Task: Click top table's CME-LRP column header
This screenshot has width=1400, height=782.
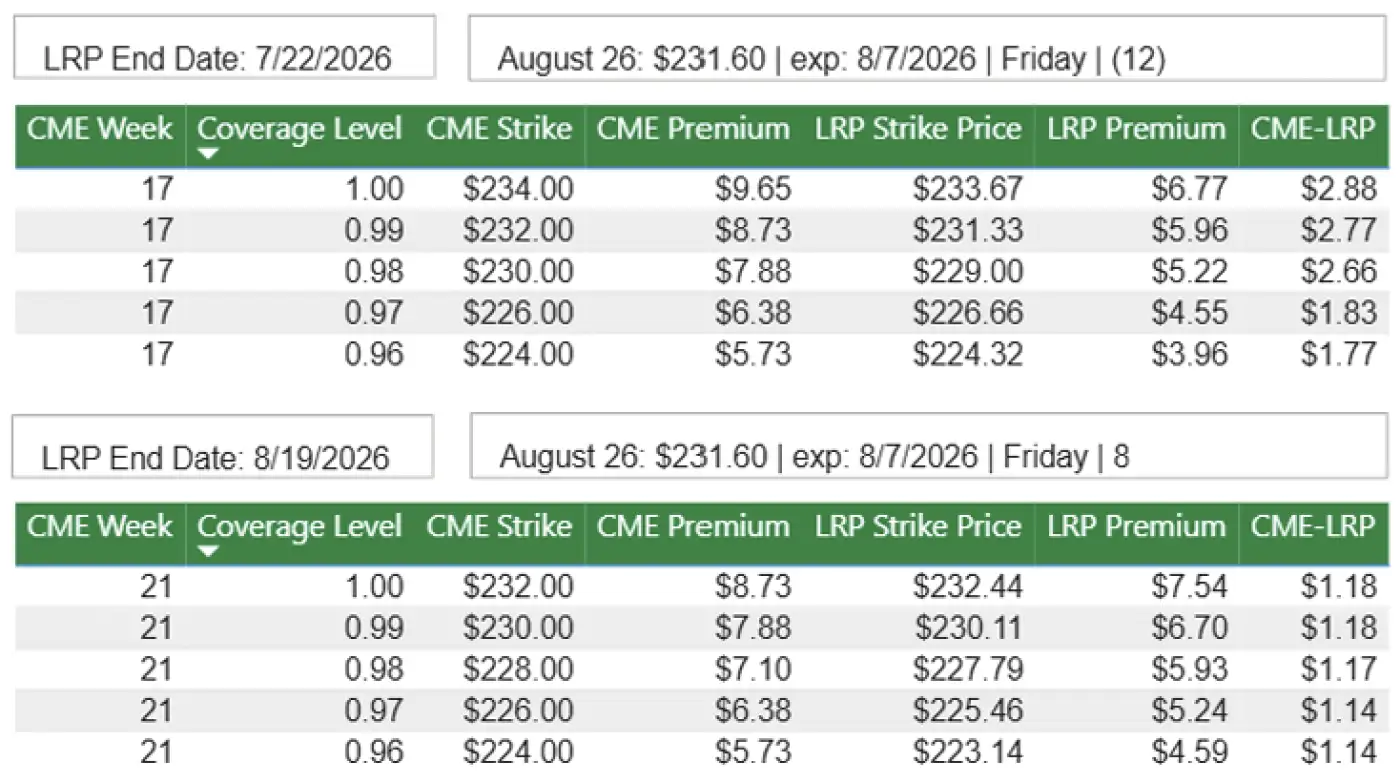Action: (x=1313, y=129)
